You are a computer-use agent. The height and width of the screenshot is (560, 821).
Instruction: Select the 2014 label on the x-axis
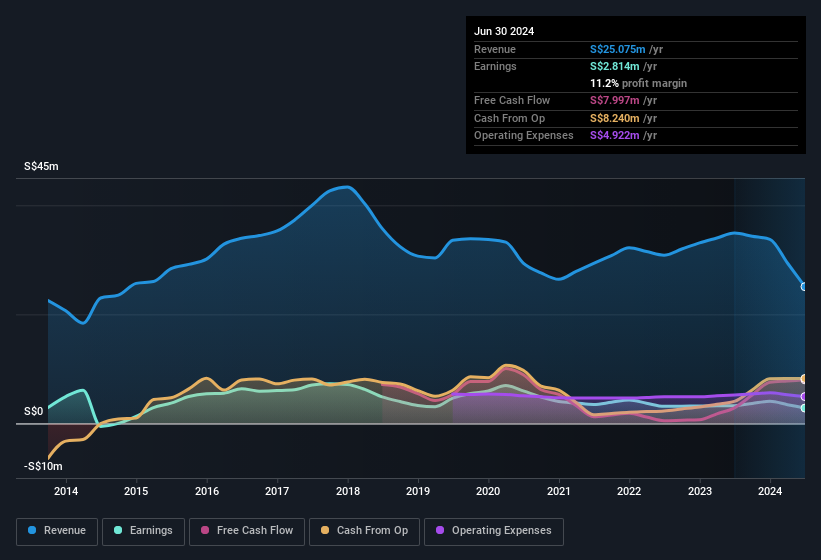click(x=66, y=491)
